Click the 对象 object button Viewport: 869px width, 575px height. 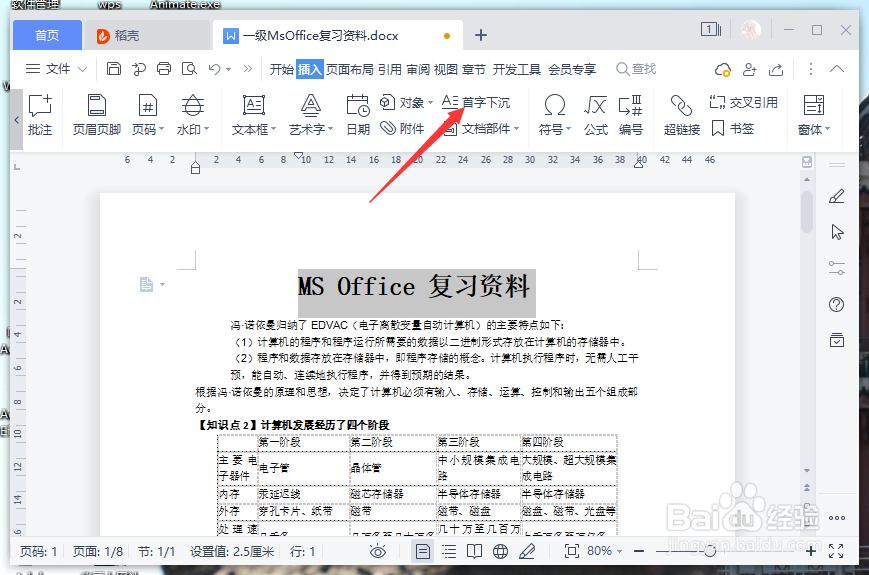pos(406,102)
